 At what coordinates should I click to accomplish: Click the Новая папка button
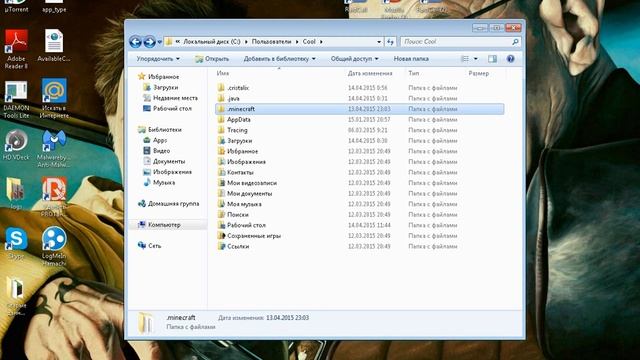pyautogui.click(x=411, y=59)
